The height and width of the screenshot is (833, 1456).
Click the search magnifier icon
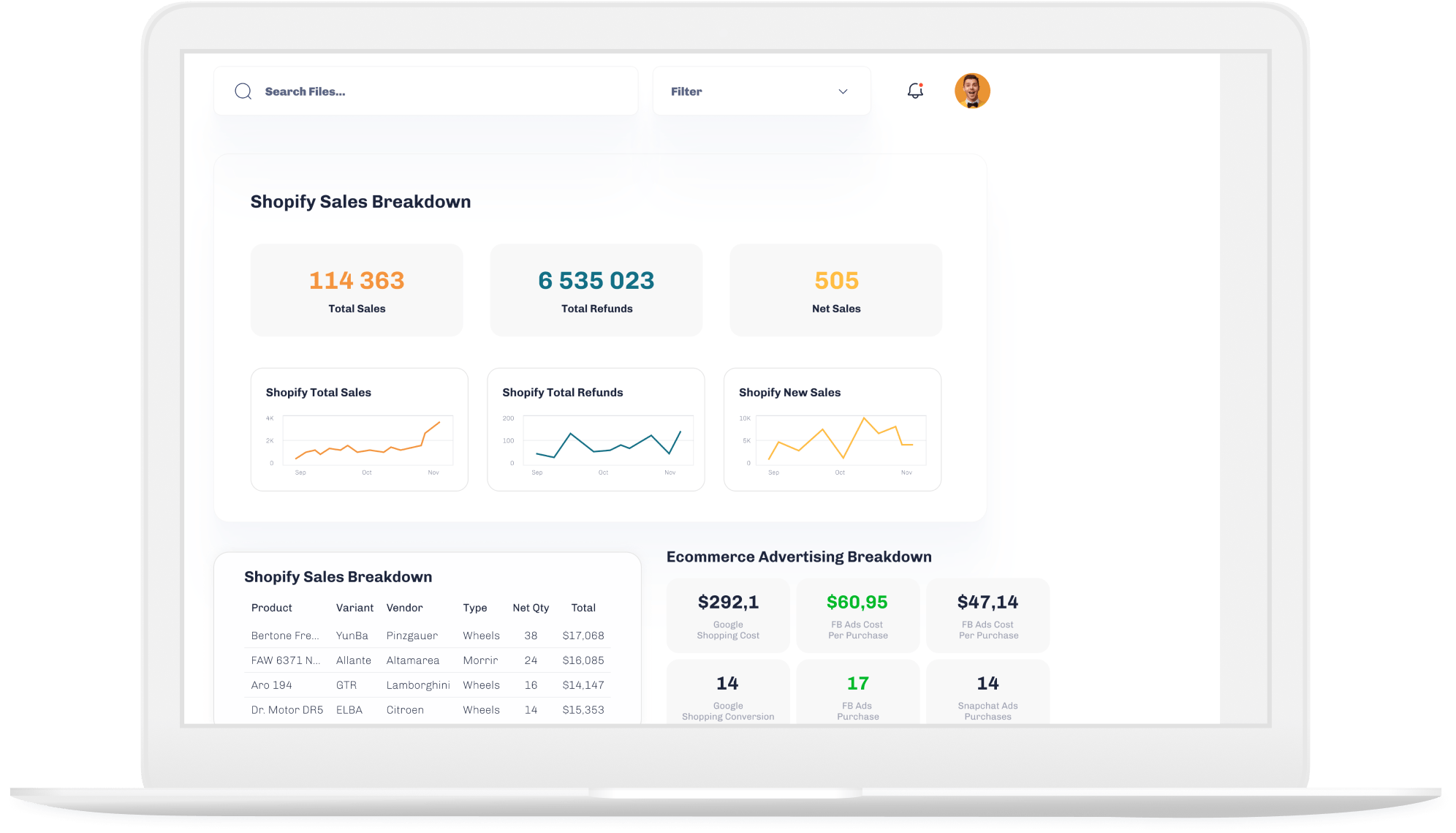243,91
